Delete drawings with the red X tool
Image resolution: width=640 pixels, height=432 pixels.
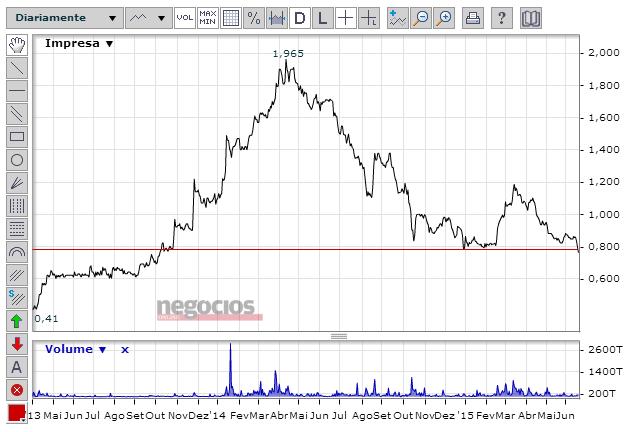(17, 390)
